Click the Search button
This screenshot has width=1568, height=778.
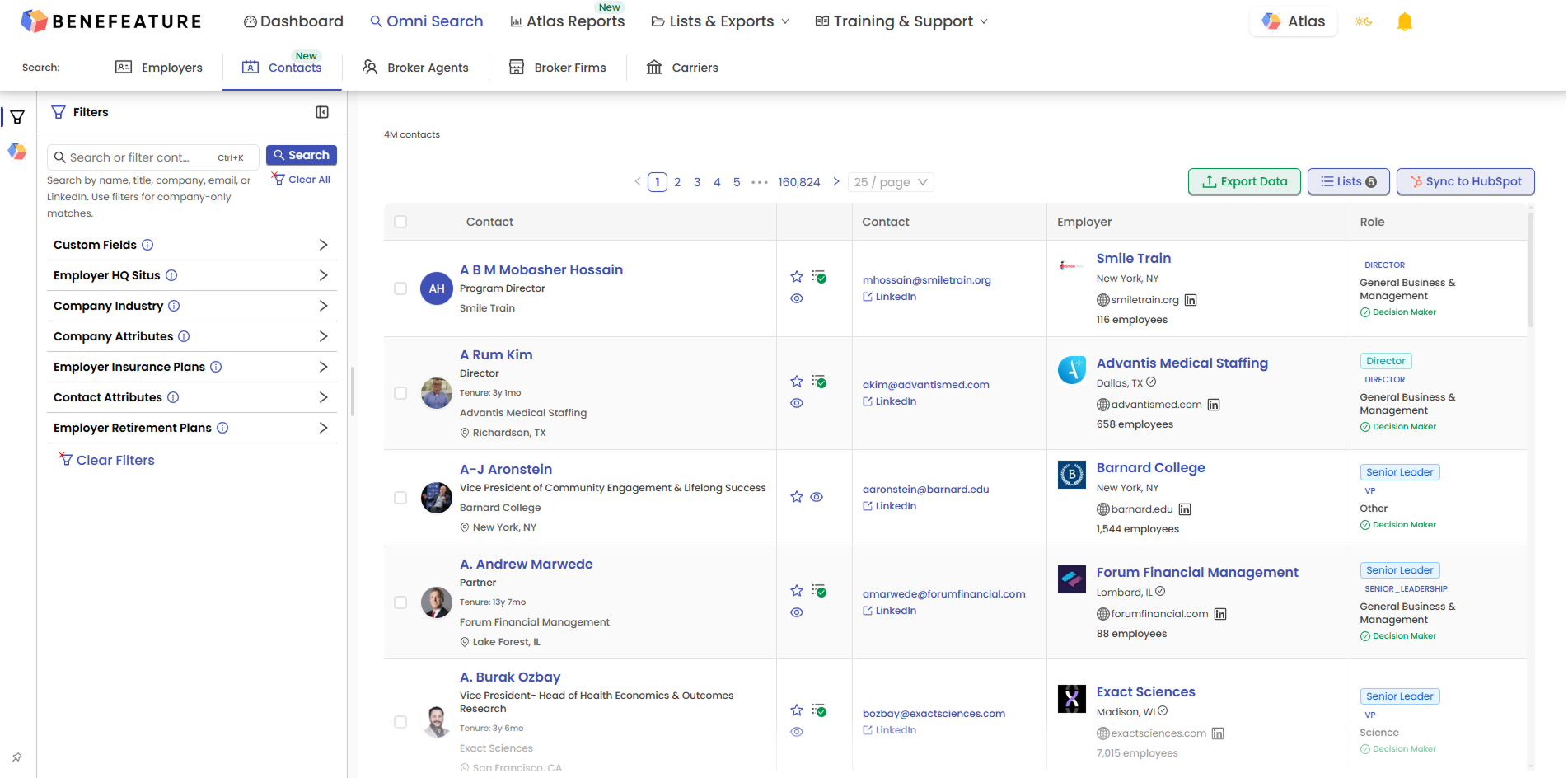[302, 155]
